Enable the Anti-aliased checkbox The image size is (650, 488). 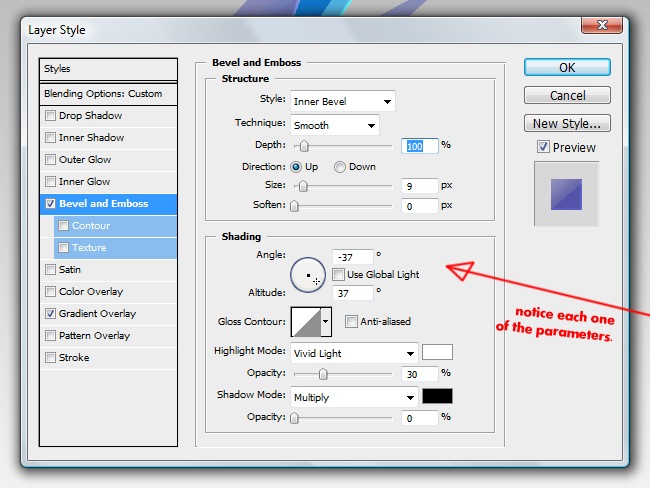click(351, 321)
